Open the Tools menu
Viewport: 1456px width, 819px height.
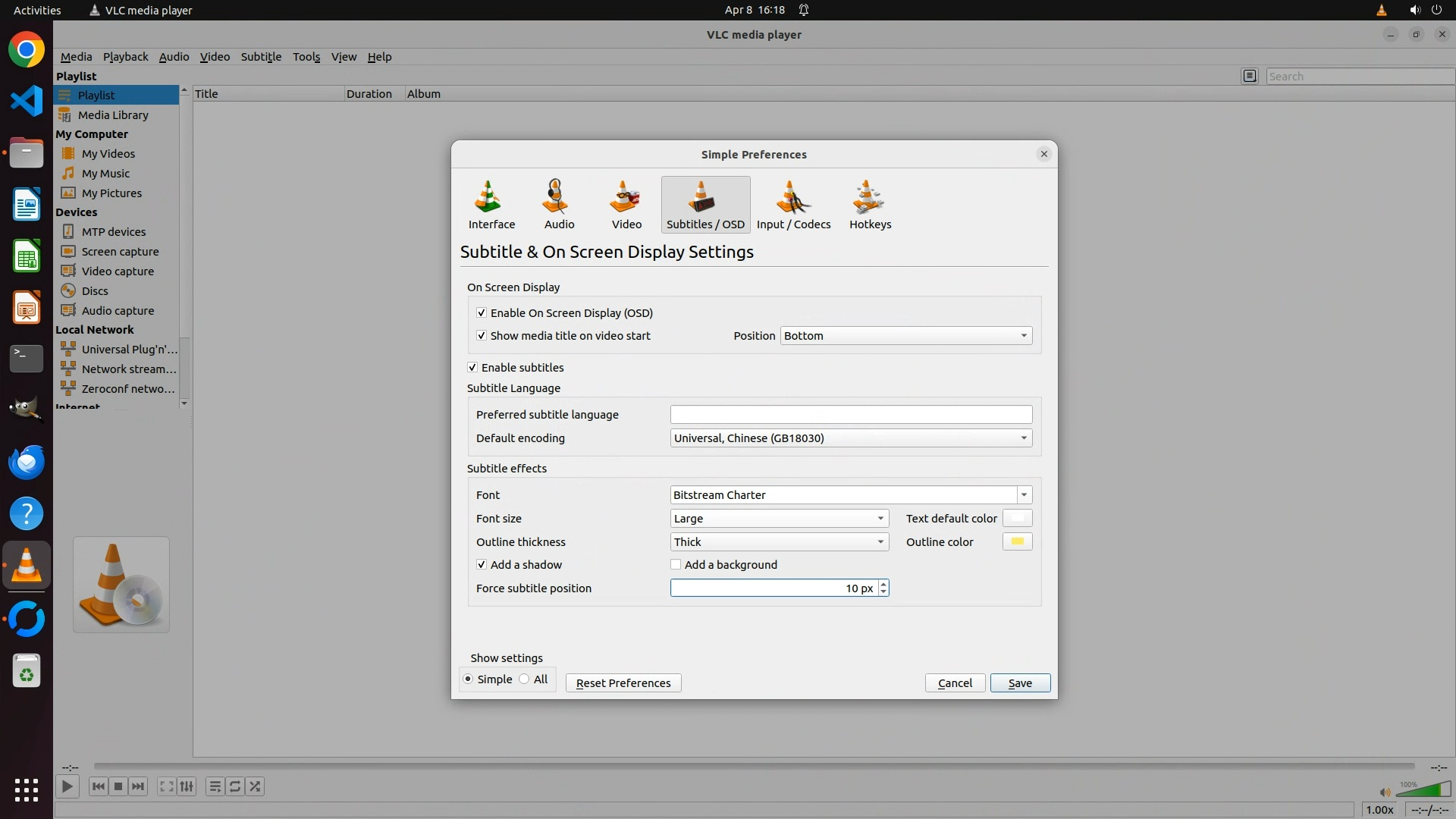[306, 57]
